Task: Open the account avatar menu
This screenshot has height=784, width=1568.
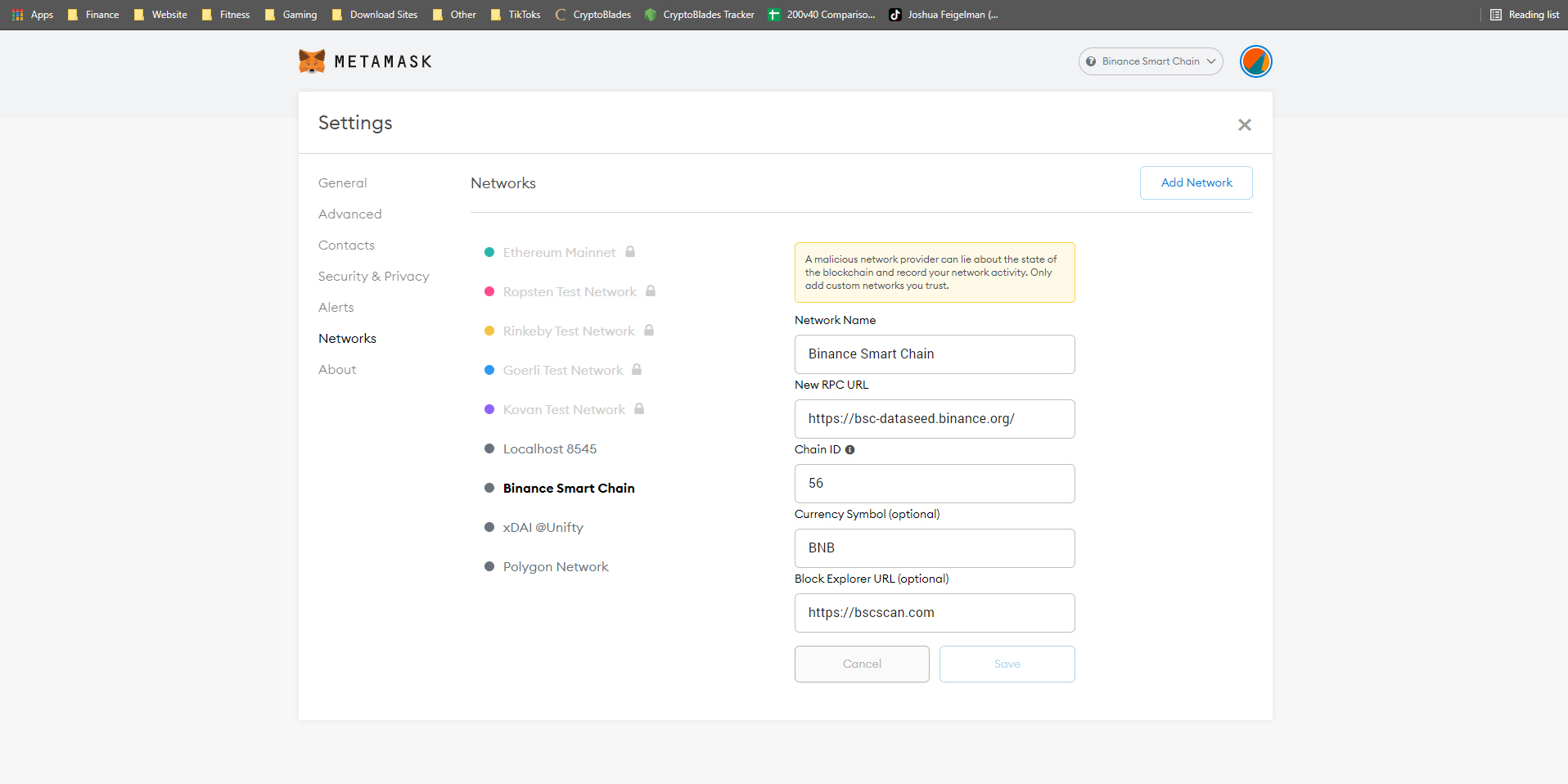Action: (x=1255, y=61)
